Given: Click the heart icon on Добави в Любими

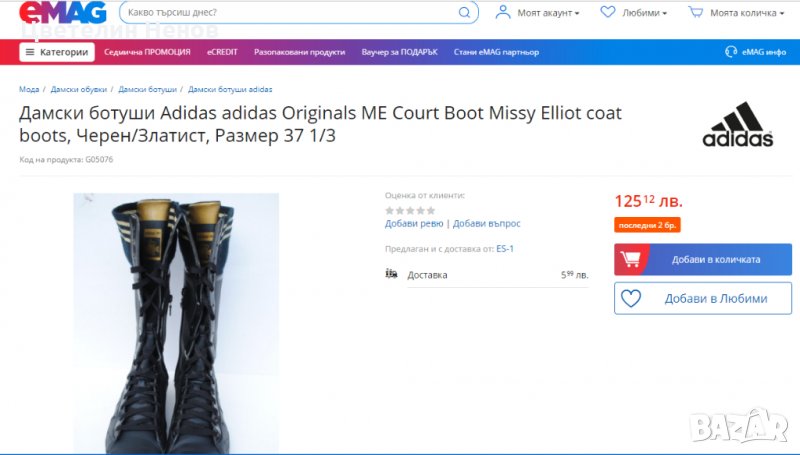Looking at the screenshot, I should pyautogui.click(x=631, y=298).
